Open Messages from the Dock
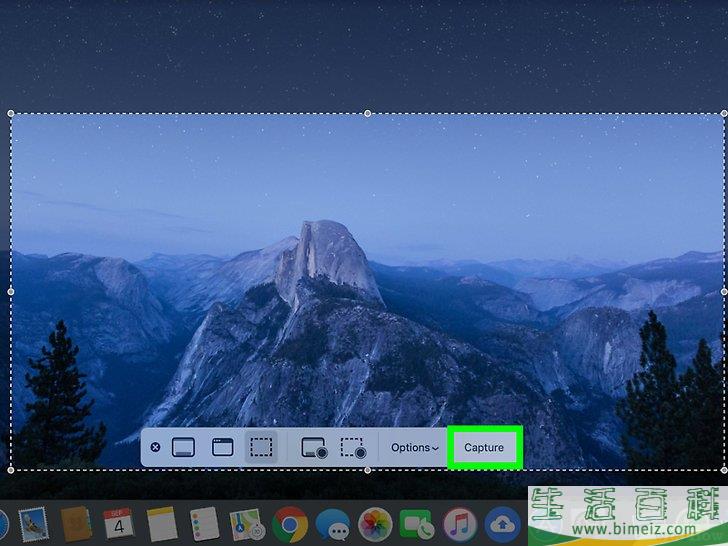The height and width of the screenshot is (546, 728). tap(333, 524)
